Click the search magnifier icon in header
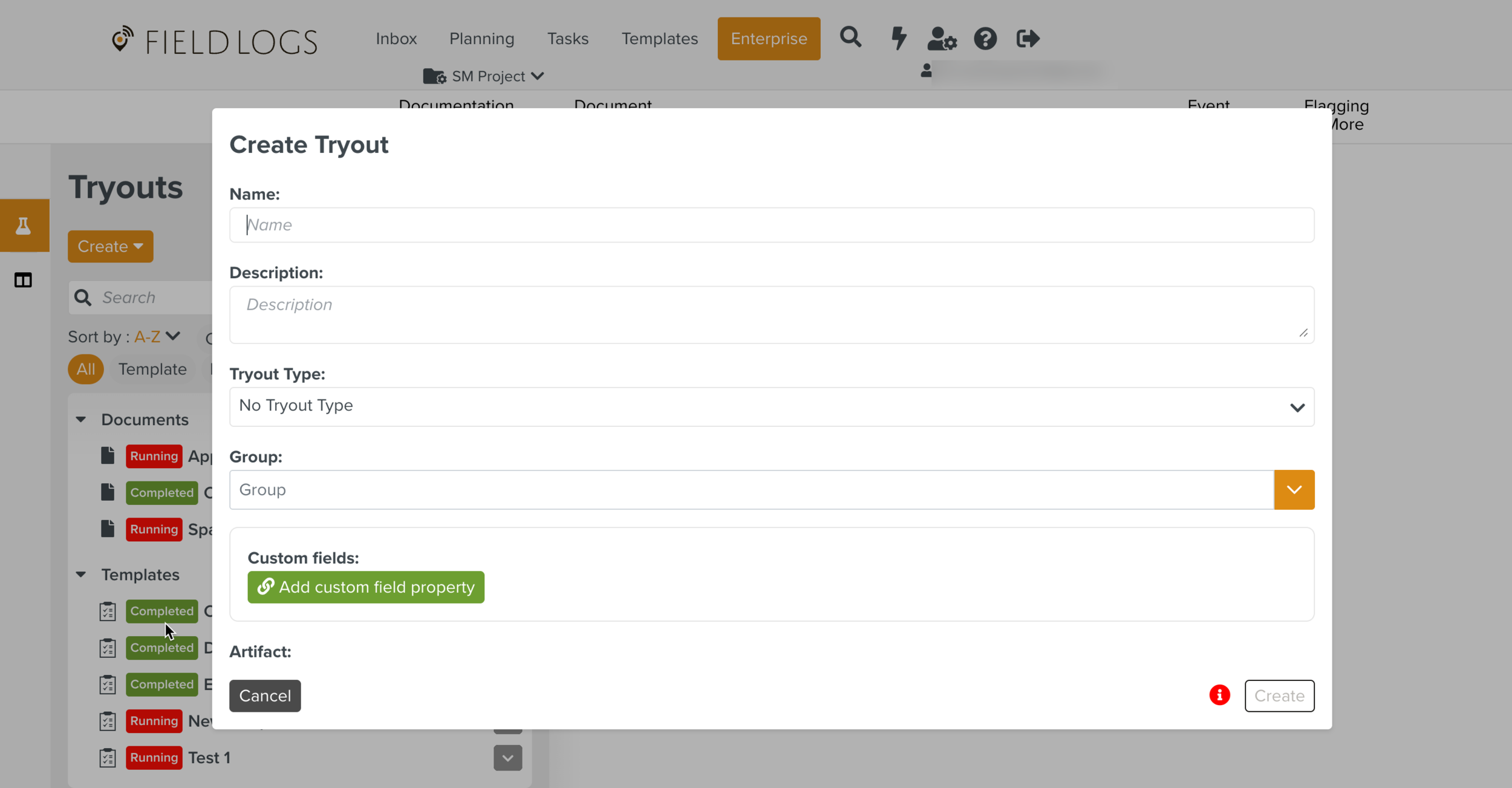 tap(850, 38)
